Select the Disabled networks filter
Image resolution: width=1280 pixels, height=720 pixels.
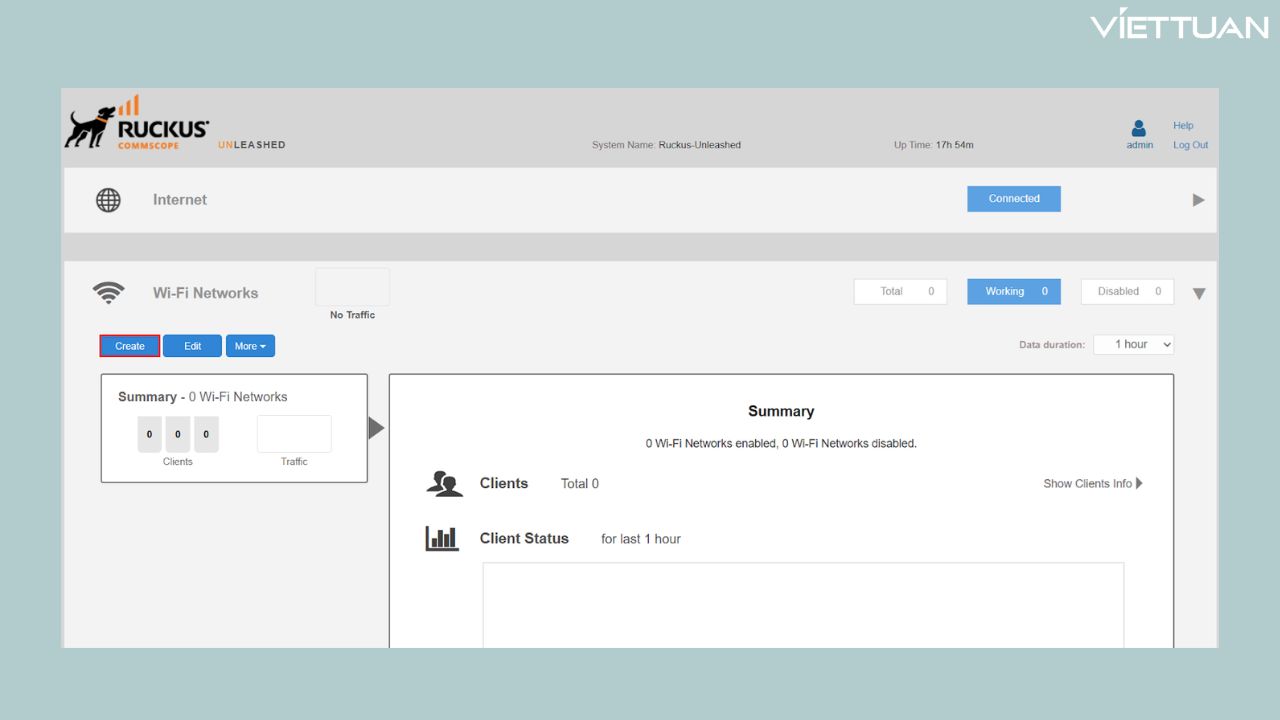pyautogui.click(x=1127, y=292)
